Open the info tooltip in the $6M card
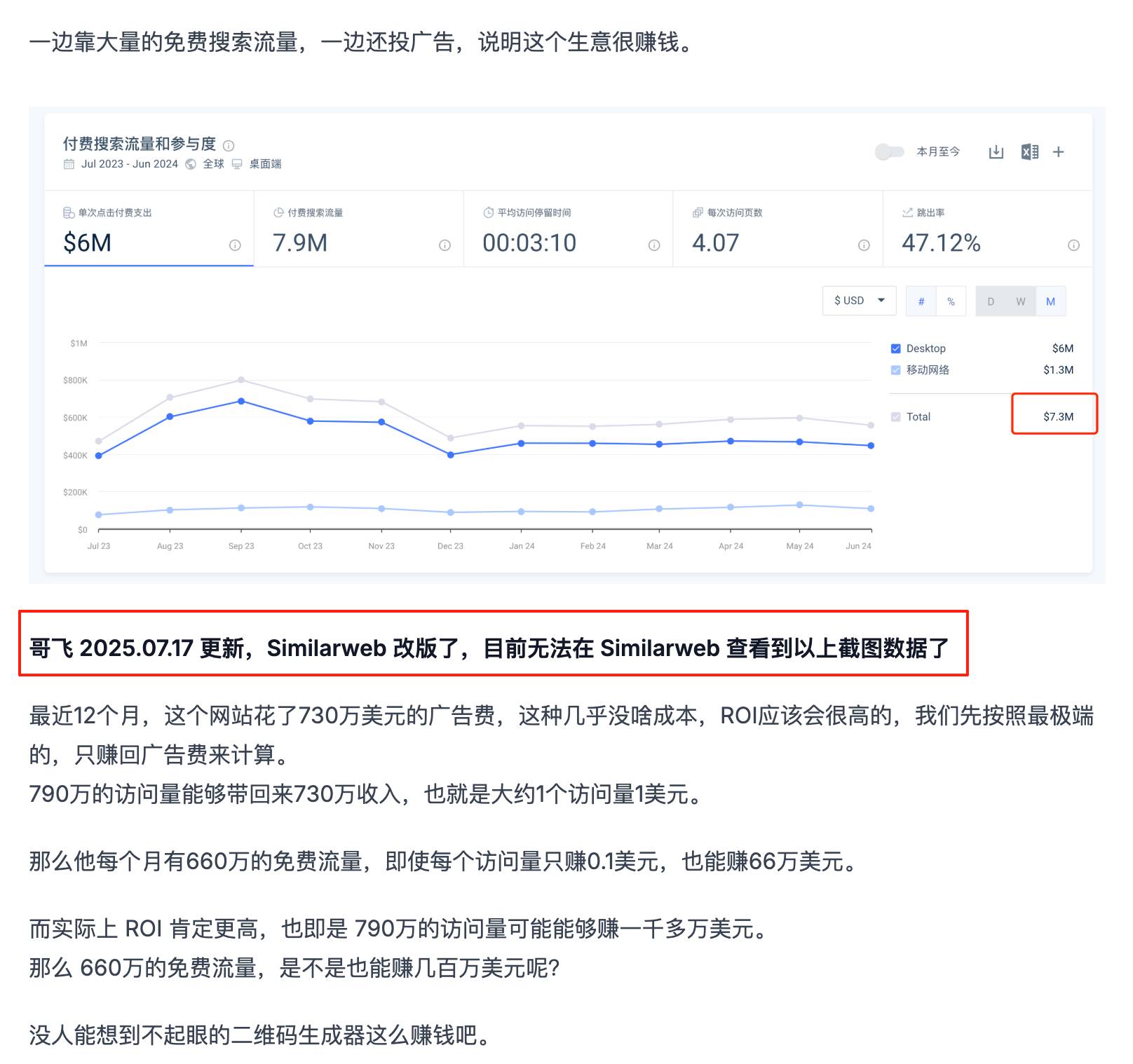The image size is (1133, 1064). point(235,245)
